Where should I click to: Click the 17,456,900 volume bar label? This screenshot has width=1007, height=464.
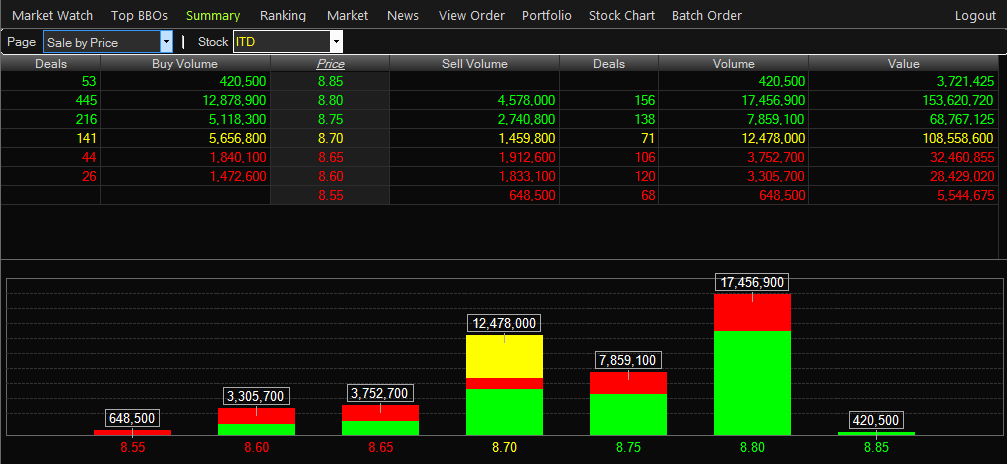pyautogui.click(x=752, y=283)
